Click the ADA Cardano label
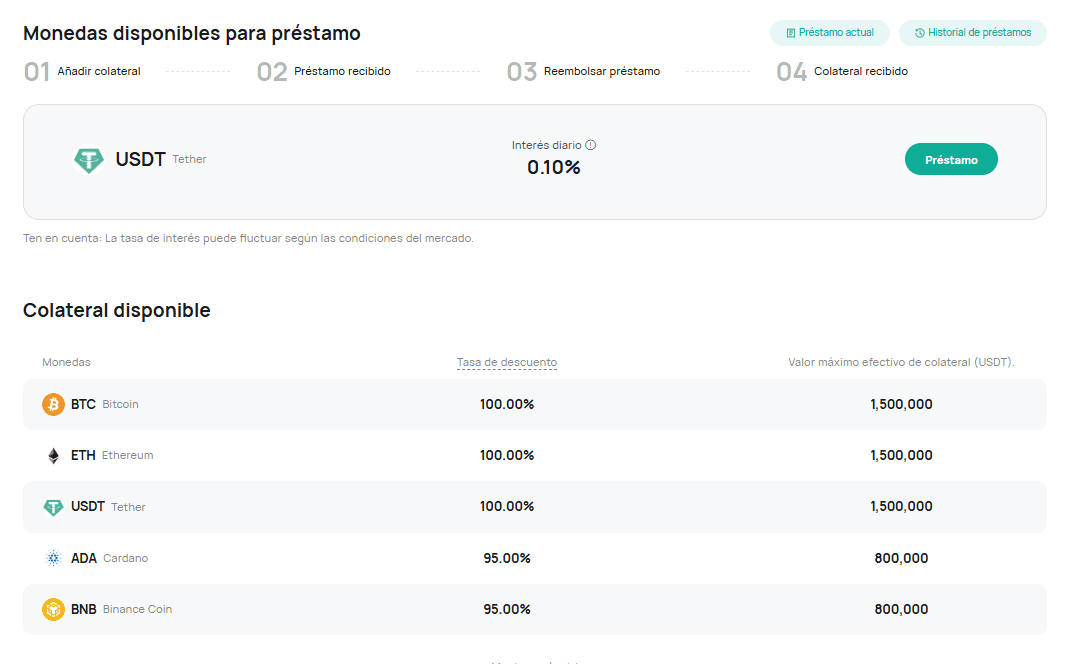 click(x=109, y=559)
